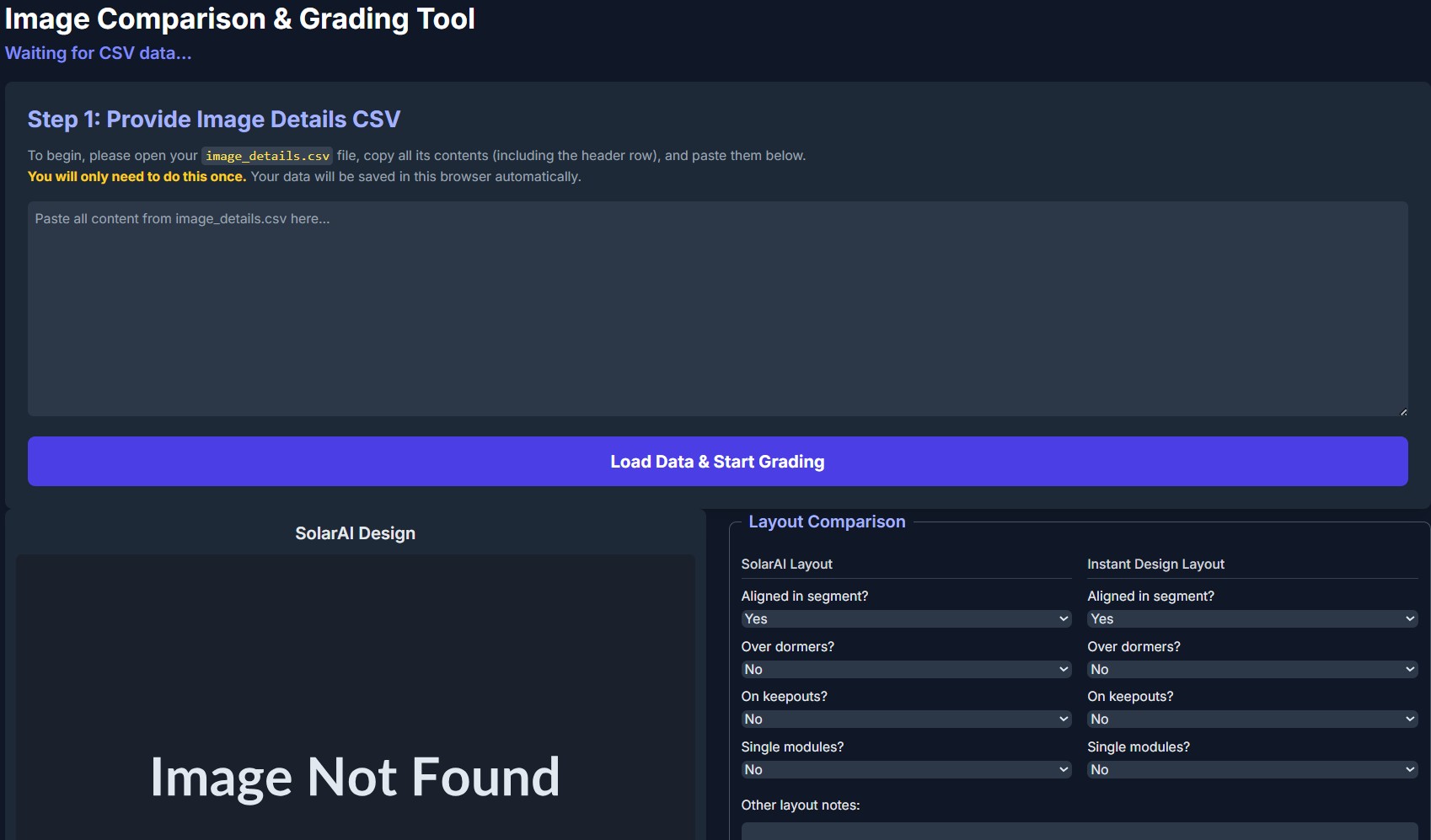Viewport: 1431px width, 840px height.
Task: Click the 'Image Comparison & Grading Tool' title
Action: click(240, 19)
